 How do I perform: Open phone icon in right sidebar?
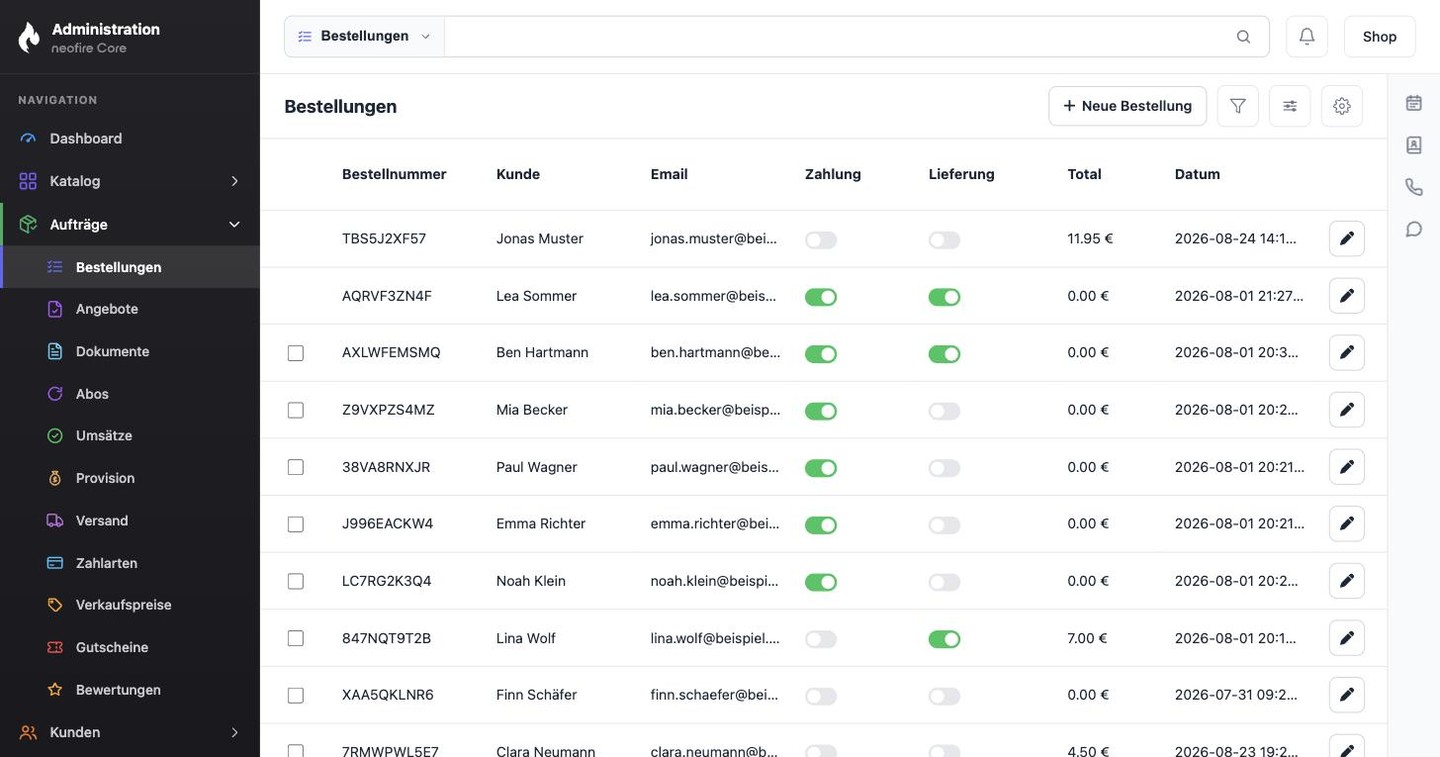(1414, 187)
